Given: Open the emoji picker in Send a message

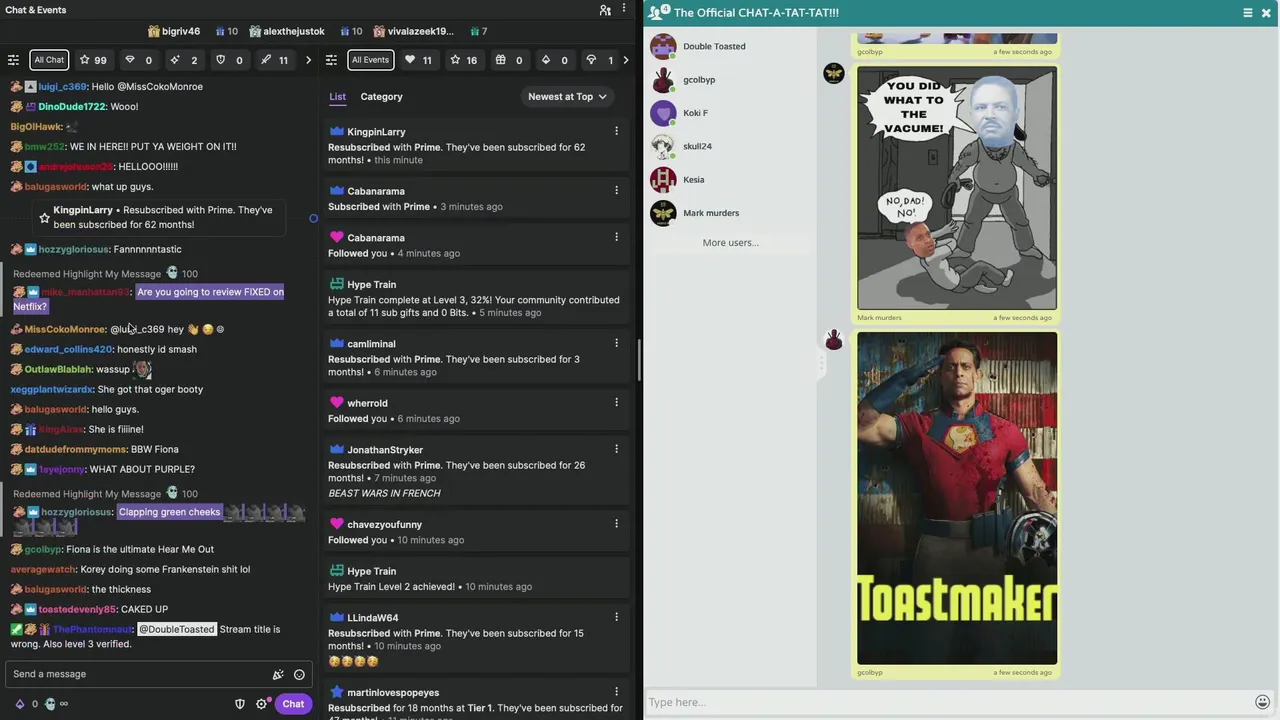Looking at the screenshot, I should click(x=299, y=674).
